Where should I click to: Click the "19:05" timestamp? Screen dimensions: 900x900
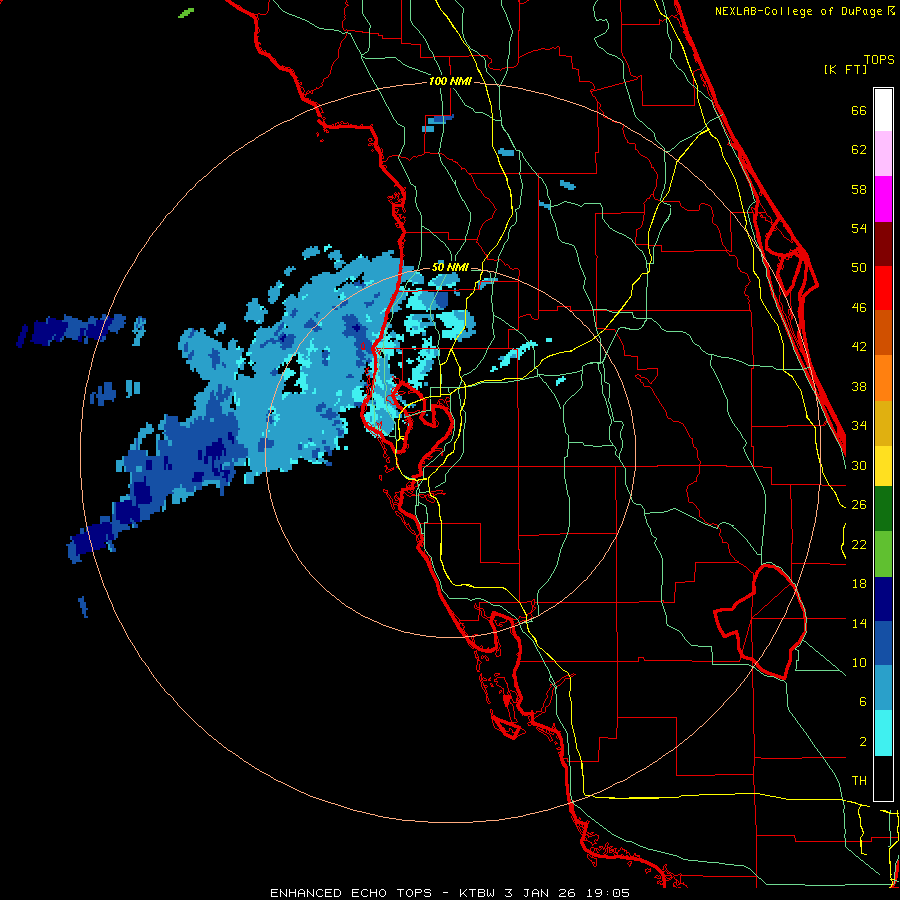click(x=608, y=893)
